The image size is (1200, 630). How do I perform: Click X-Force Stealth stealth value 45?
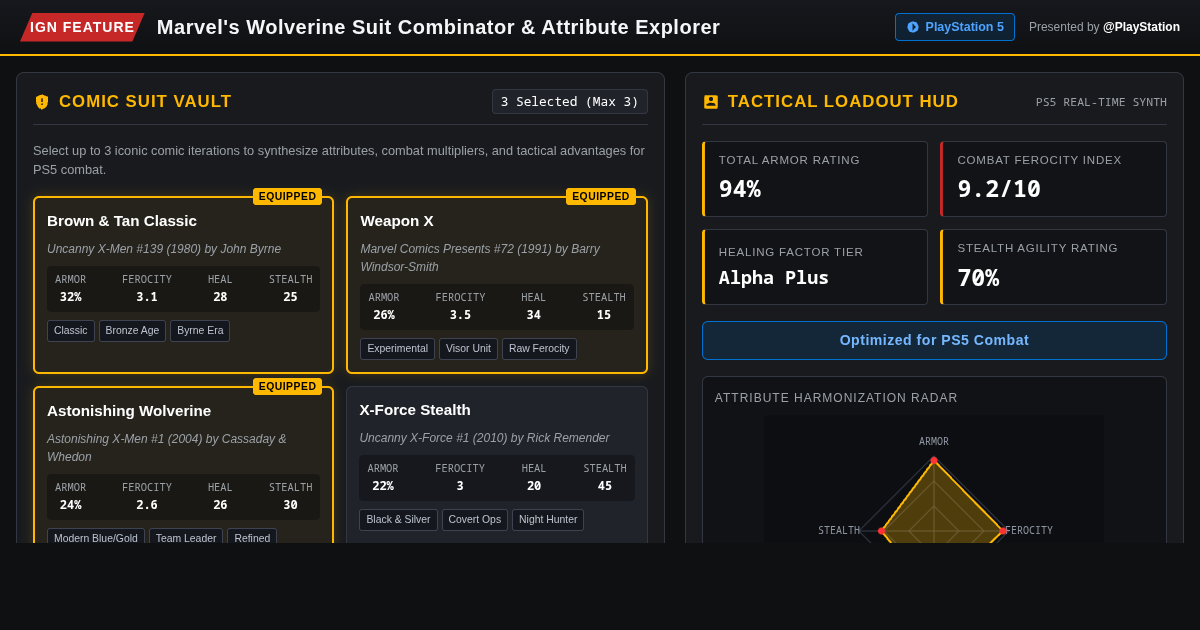click(x=605, y=486)
